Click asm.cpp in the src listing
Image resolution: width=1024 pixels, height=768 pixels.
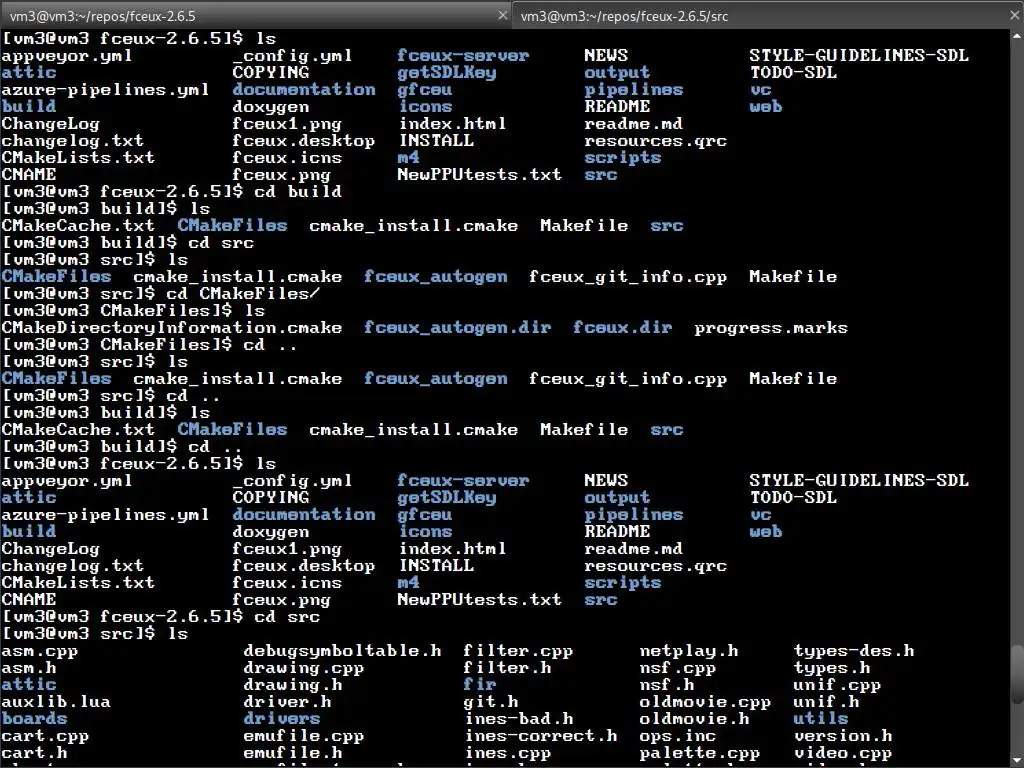tap(40, 651)
